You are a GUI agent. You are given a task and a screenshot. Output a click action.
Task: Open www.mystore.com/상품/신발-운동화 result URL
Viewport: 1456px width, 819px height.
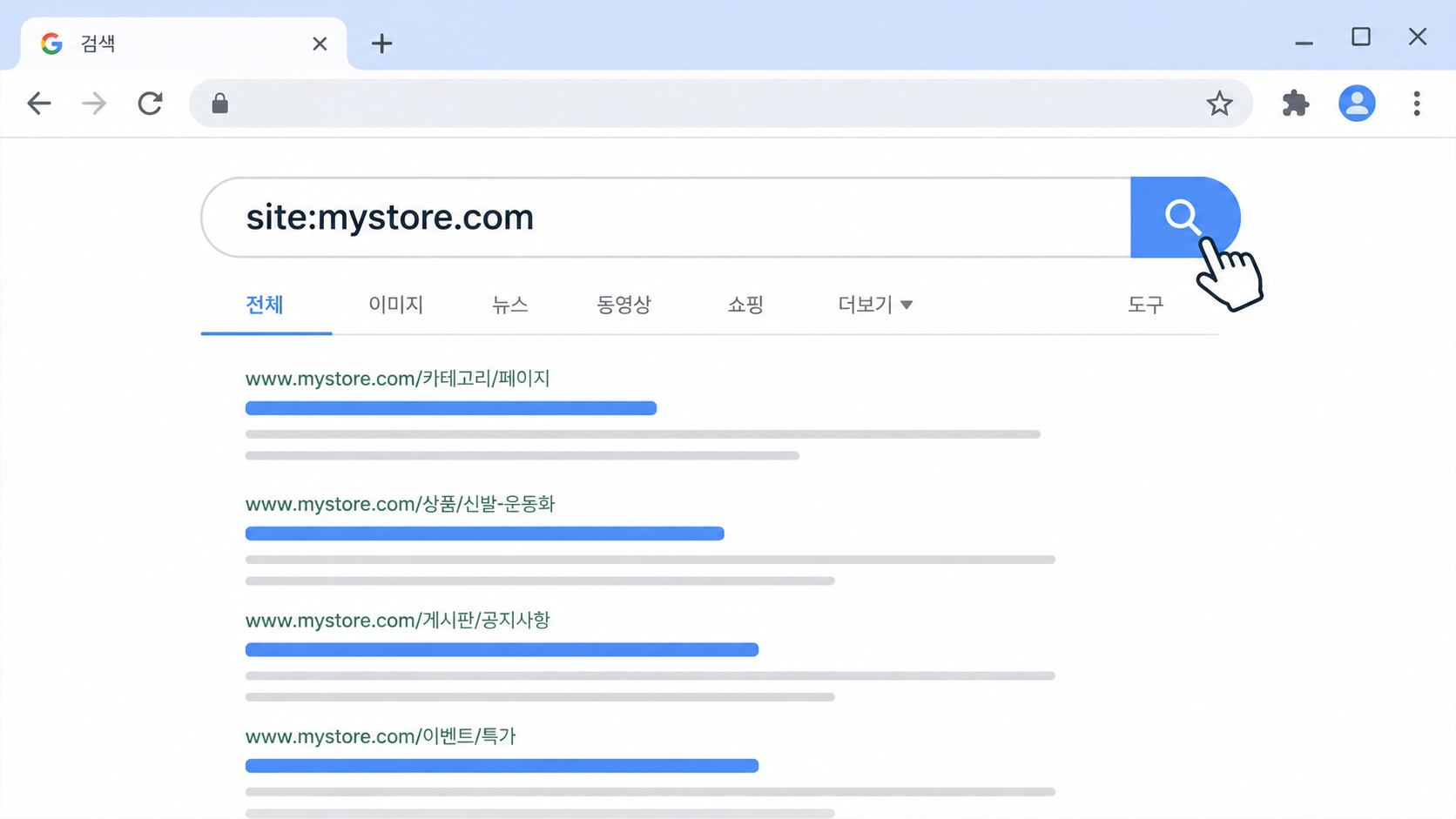[400, 504]
